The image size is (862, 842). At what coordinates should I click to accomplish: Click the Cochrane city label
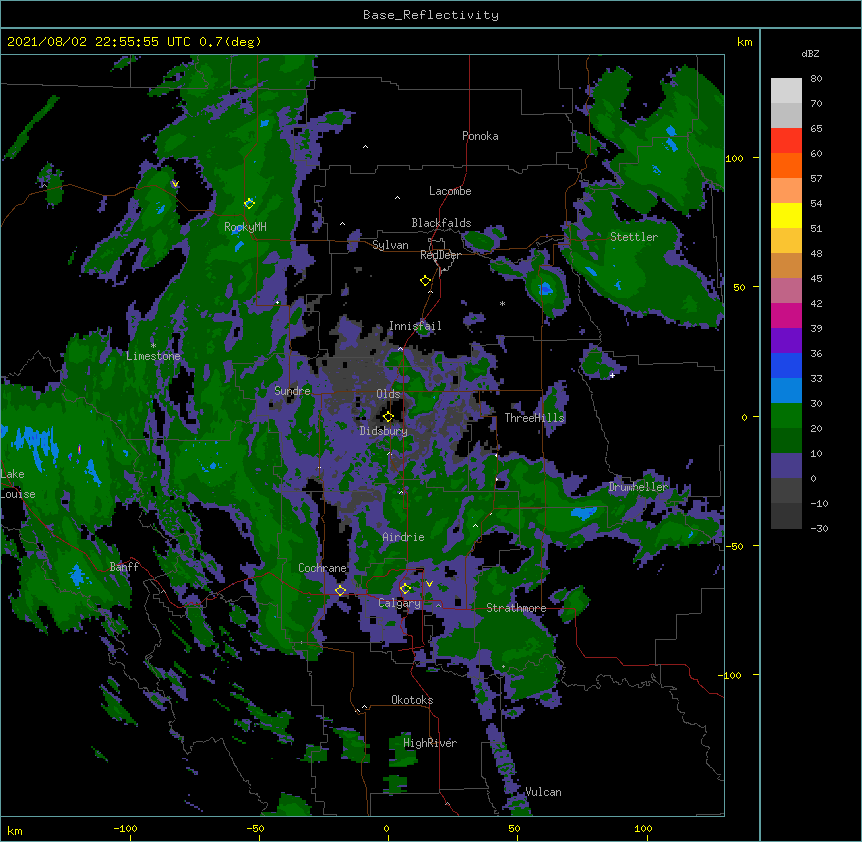coord(322,568)
